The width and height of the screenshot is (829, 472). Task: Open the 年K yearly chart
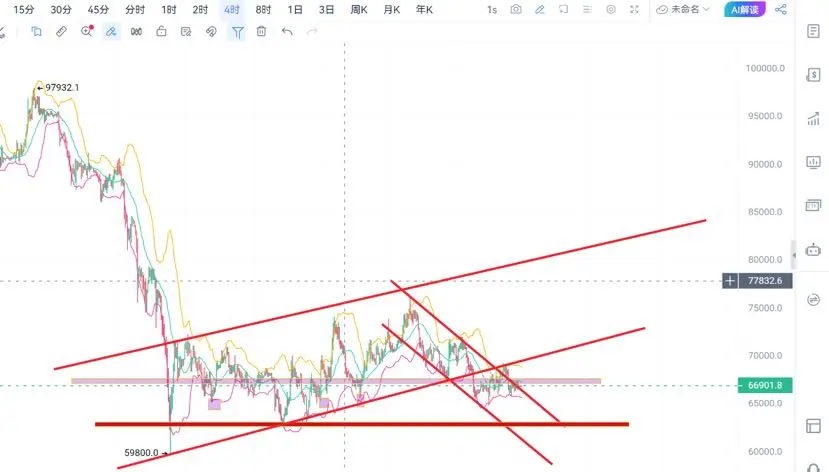[425, 10]
